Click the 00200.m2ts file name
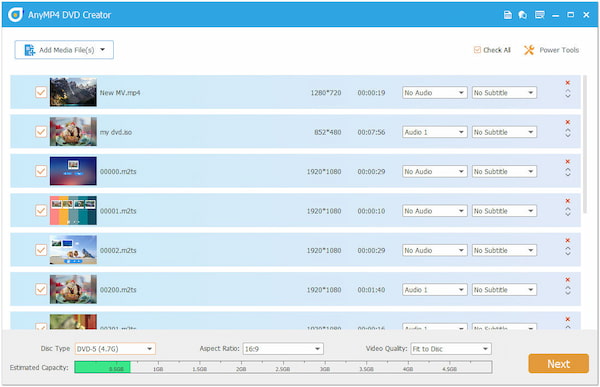This screenshot has width=600, height=387. tap(118, 290)
